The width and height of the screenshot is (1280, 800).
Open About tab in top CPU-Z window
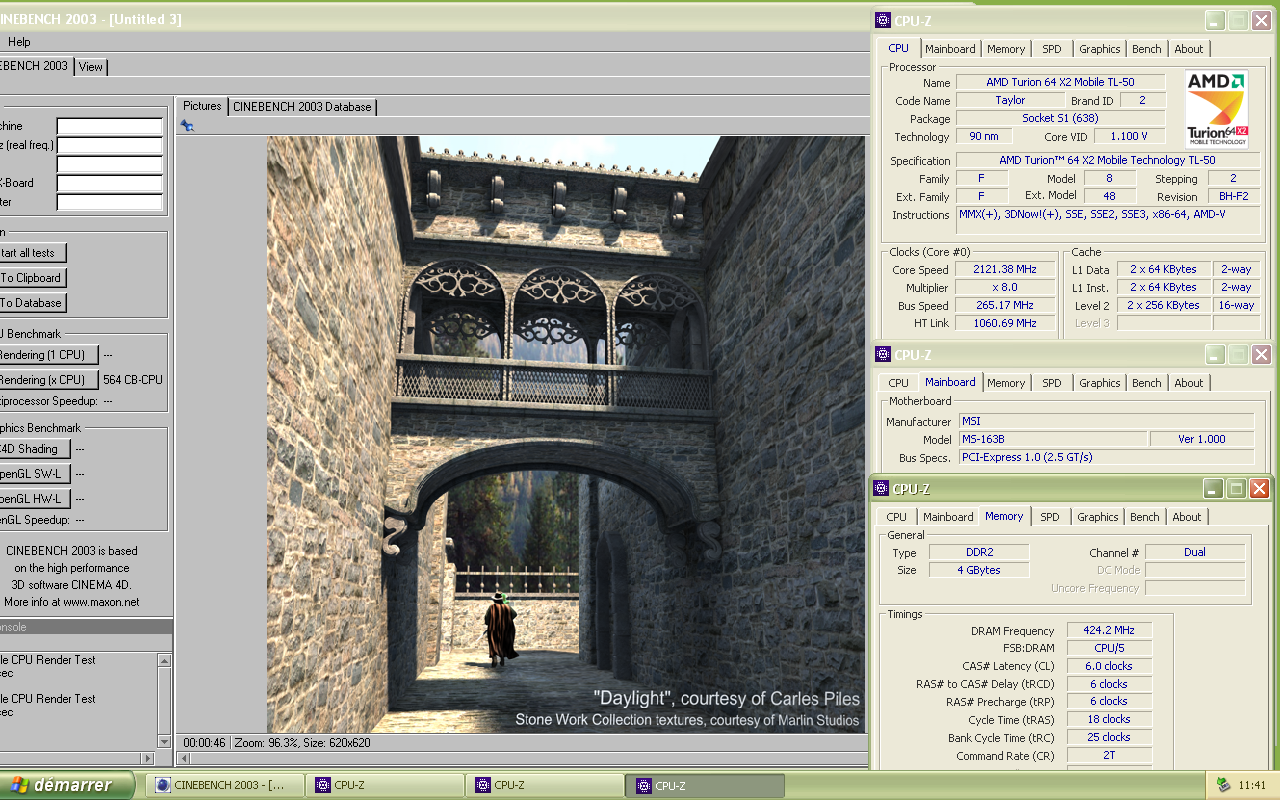pyautogui.click(x=1189, y=49)
